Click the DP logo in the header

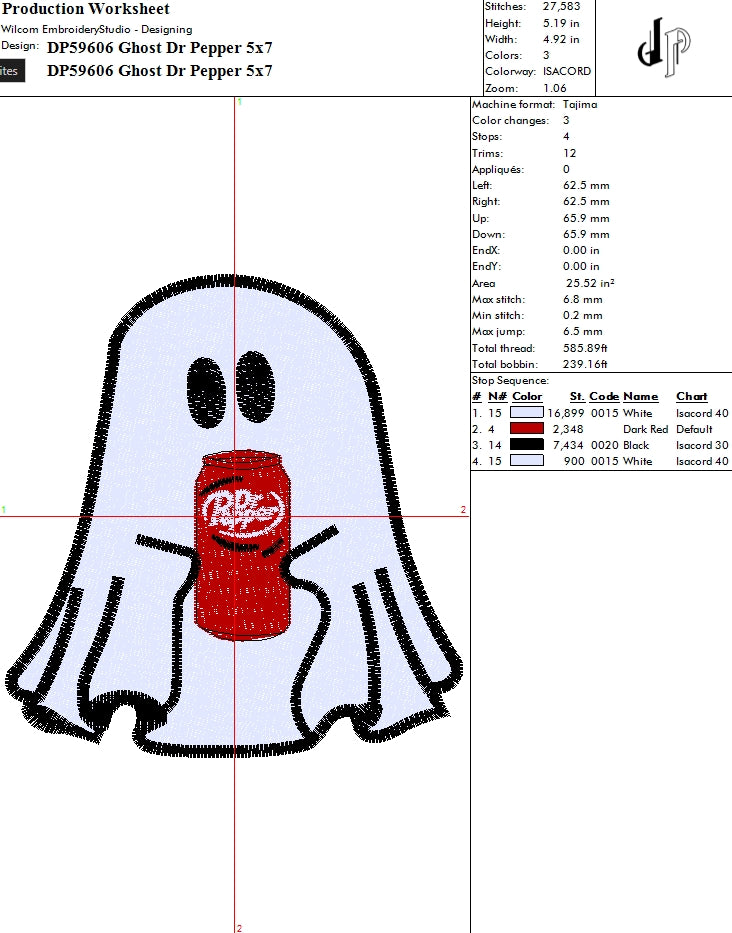tap(664, 47)
